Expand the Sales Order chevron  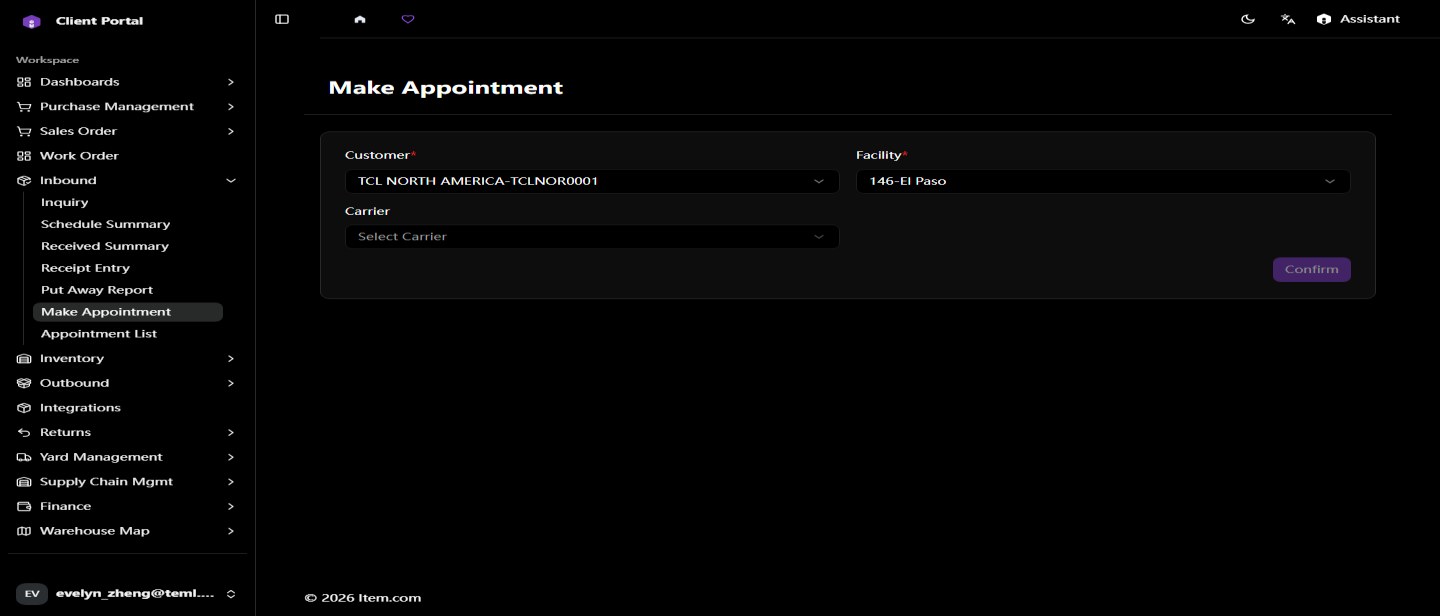click(x=231, y=131)
